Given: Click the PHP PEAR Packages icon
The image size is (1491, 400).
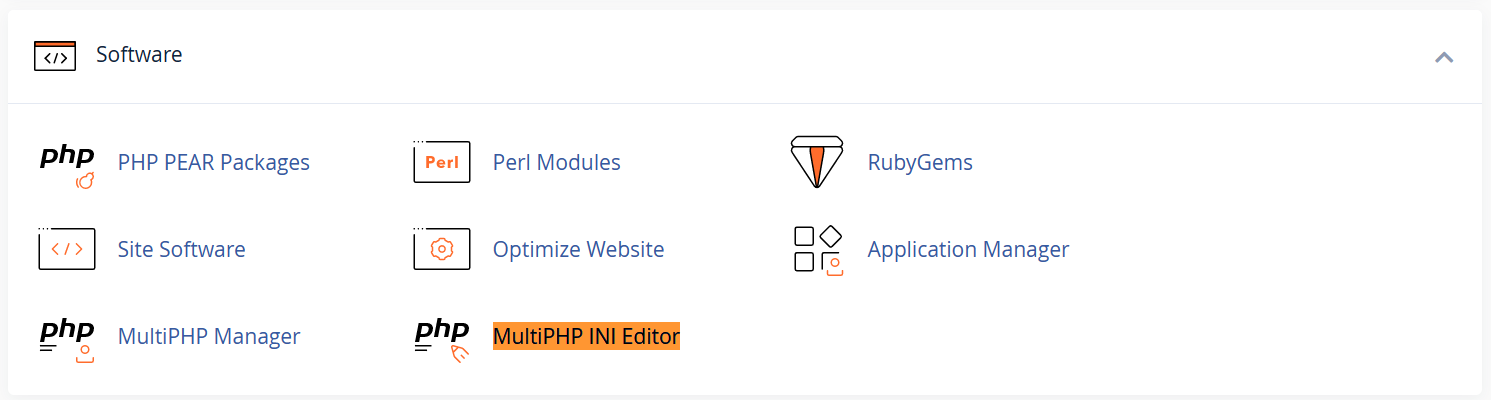Looking at the screenshot, I should (x=67, y=165).
